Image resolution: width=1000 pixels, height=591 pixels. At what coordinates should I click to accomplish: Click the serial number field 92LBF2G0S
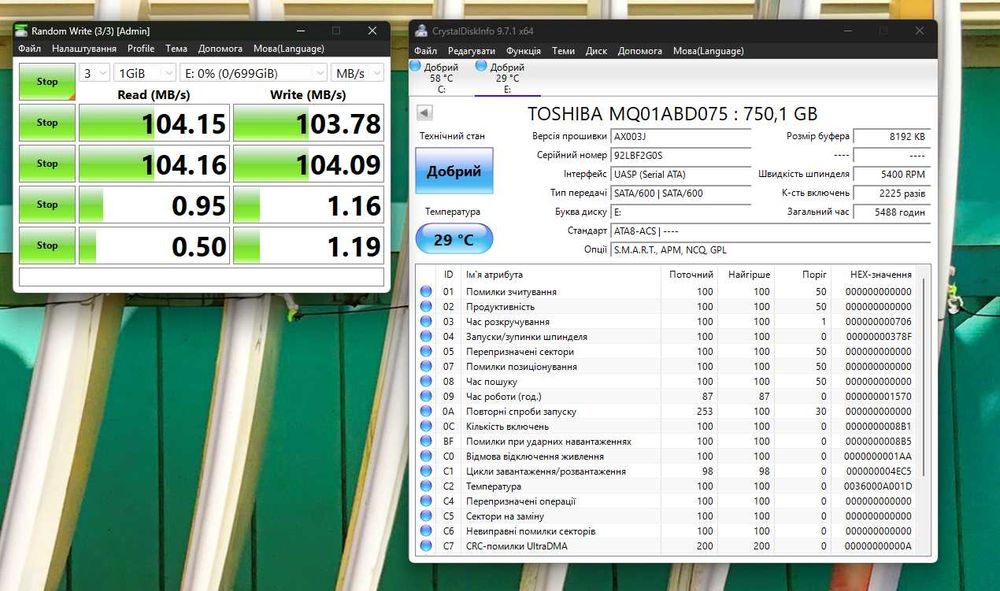click(x=680, y=155)
